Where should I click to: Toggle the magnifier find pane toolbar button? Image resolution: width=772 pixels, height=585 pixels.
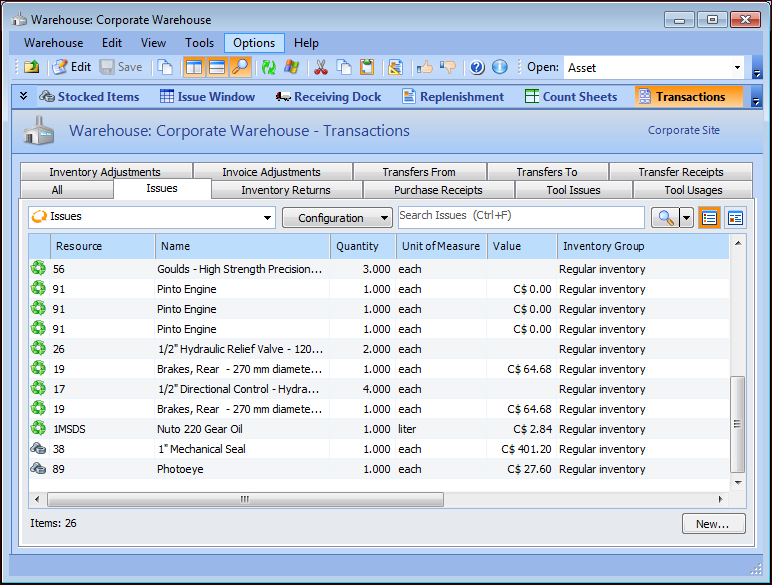240,67
